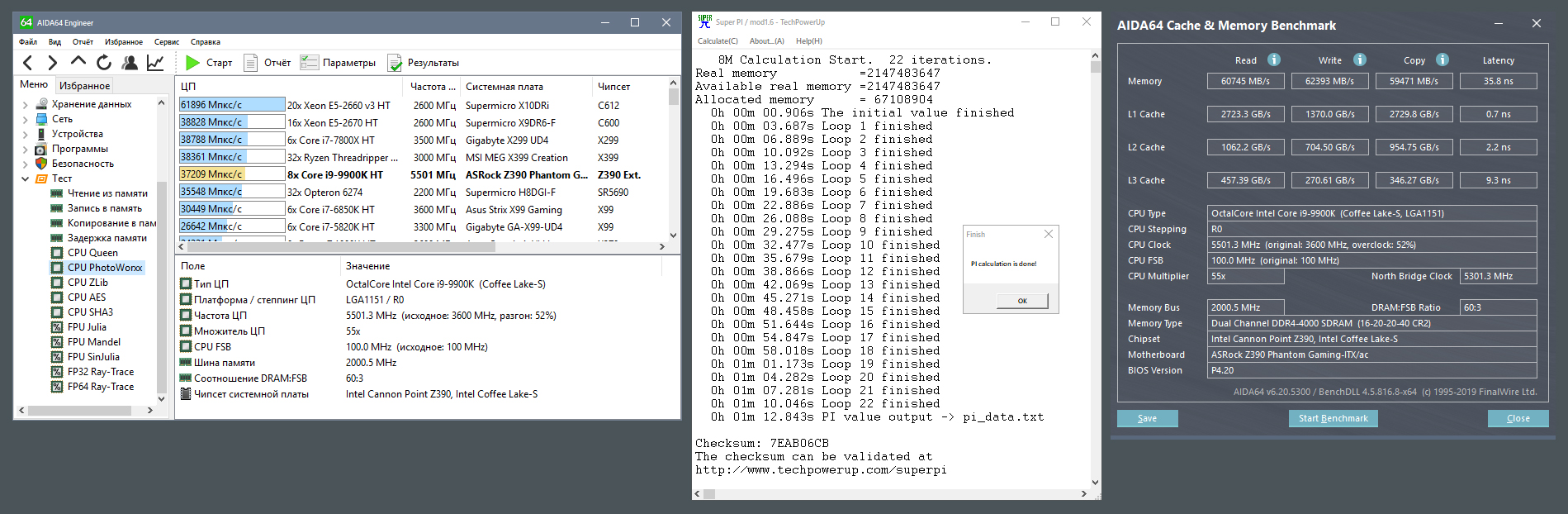Click the Super PI vertical scrollbar
The height and width of the screenshot is (514, 1568).
(x=1096, y=269)
